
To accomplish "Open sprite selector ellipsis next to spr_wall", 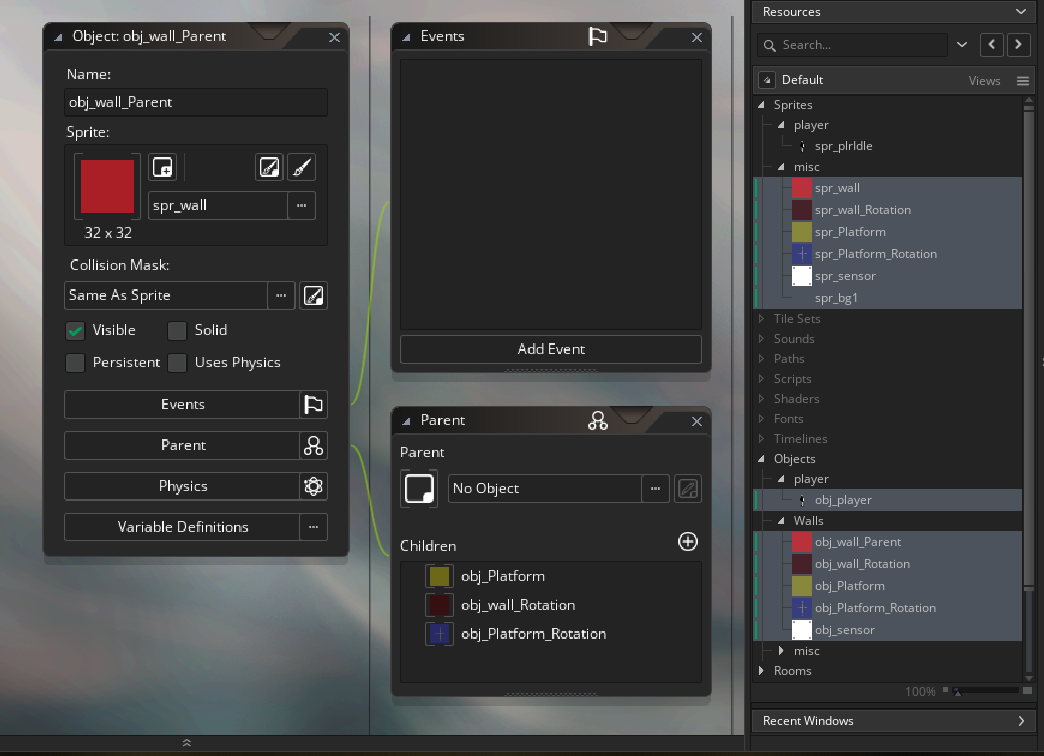I will [302, 205].
